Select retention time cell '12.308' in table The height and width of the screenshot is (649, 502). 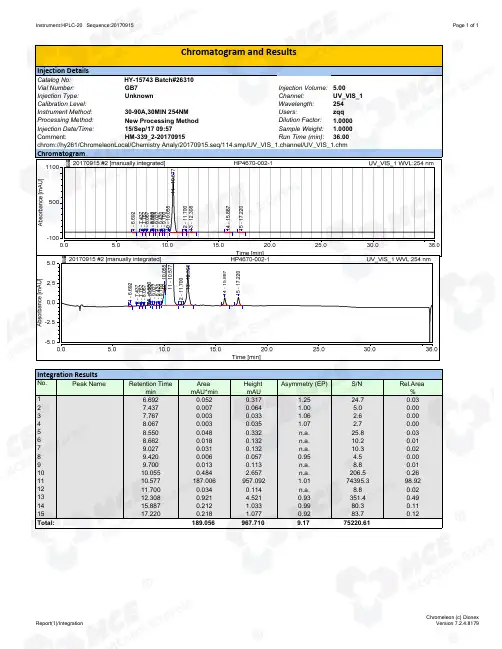pos(151,498)
